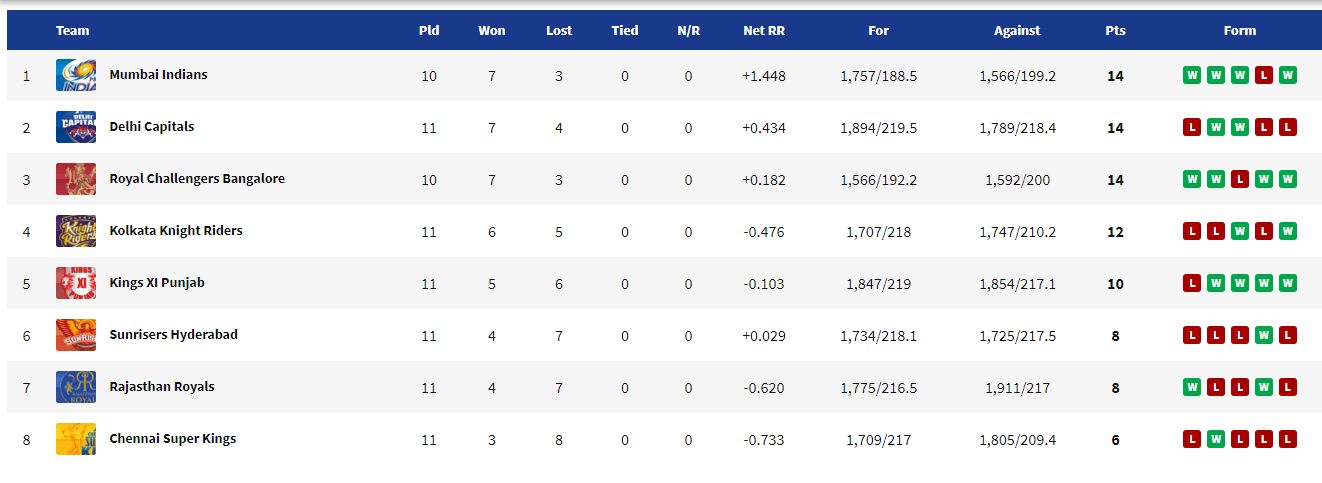Click the Net RR column header
Viewport: 1322px width, 483px height.
coord(764,31)
